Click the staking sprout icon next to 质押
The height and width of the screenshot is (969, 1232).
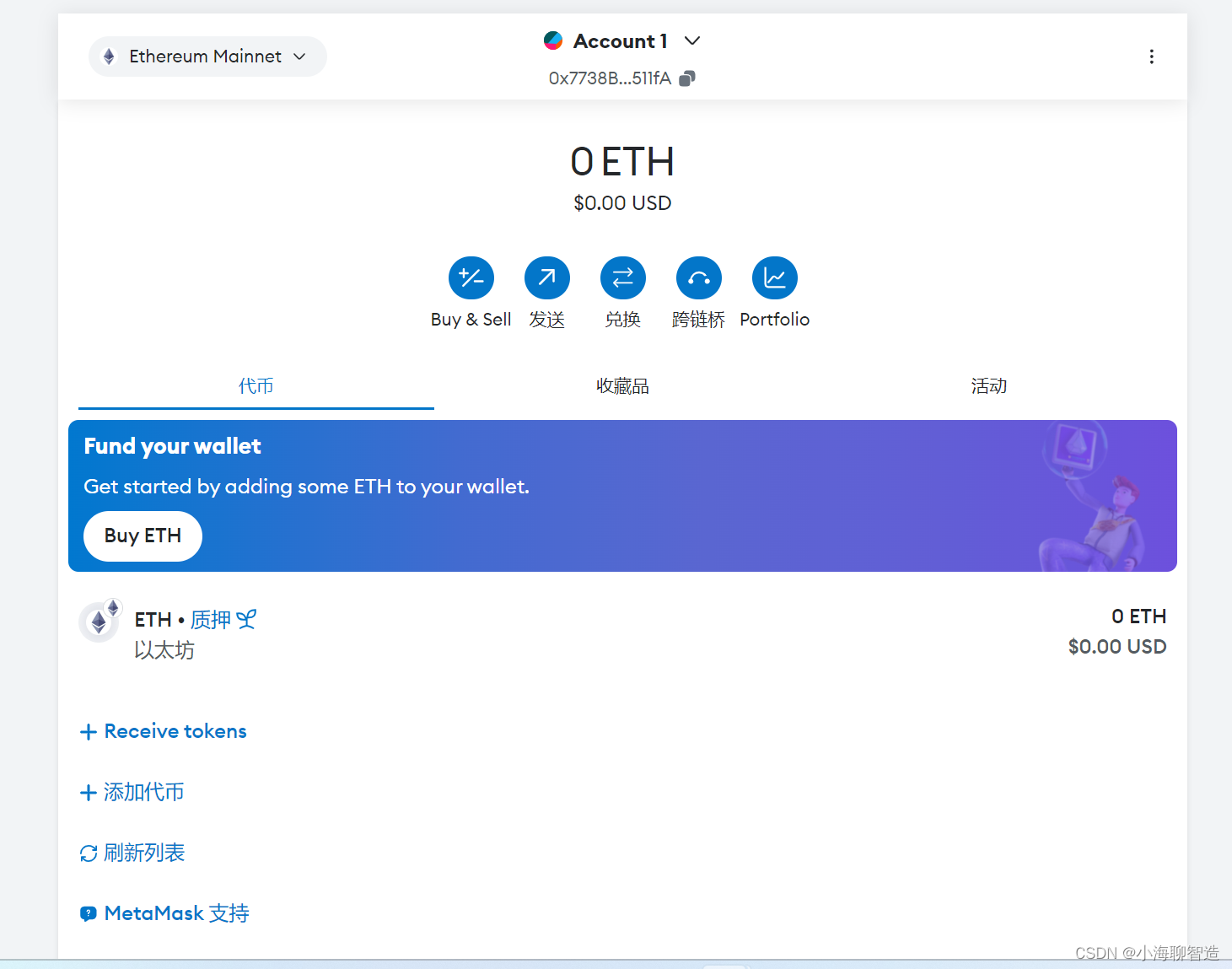click(246, 620)
